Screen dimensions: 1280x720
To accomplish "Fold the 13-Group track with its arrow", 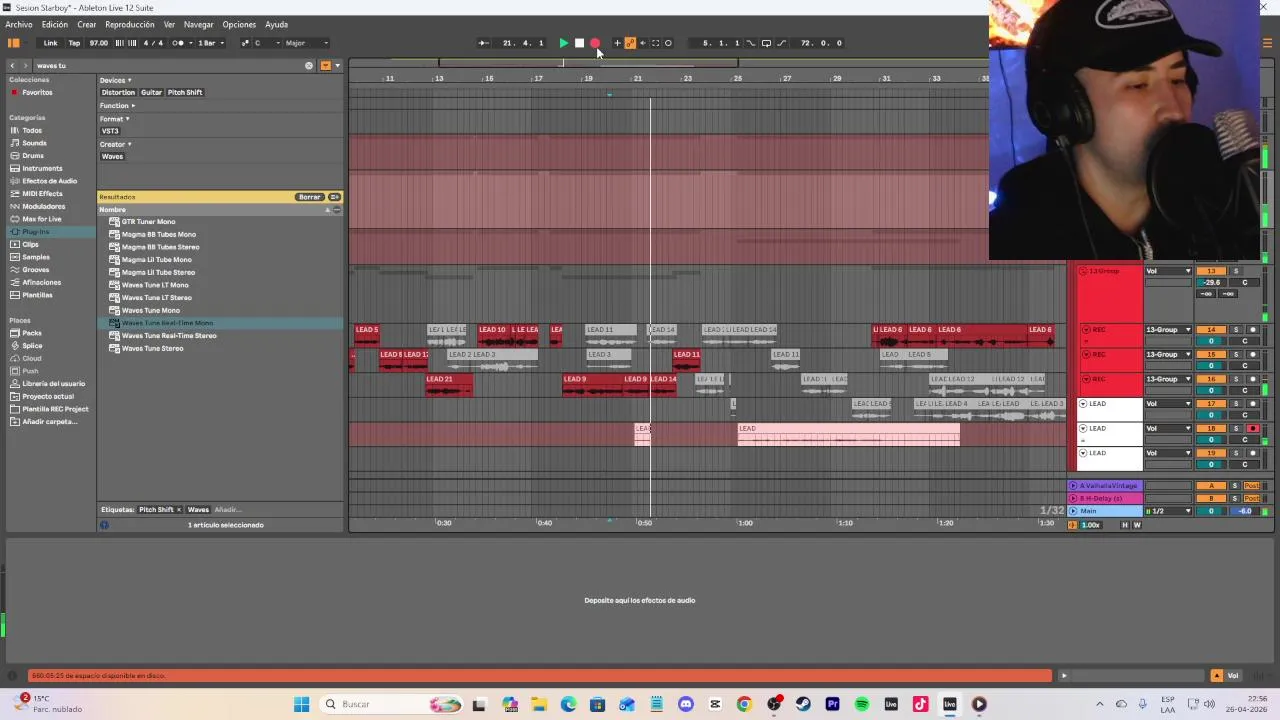I will [1083, 271].
